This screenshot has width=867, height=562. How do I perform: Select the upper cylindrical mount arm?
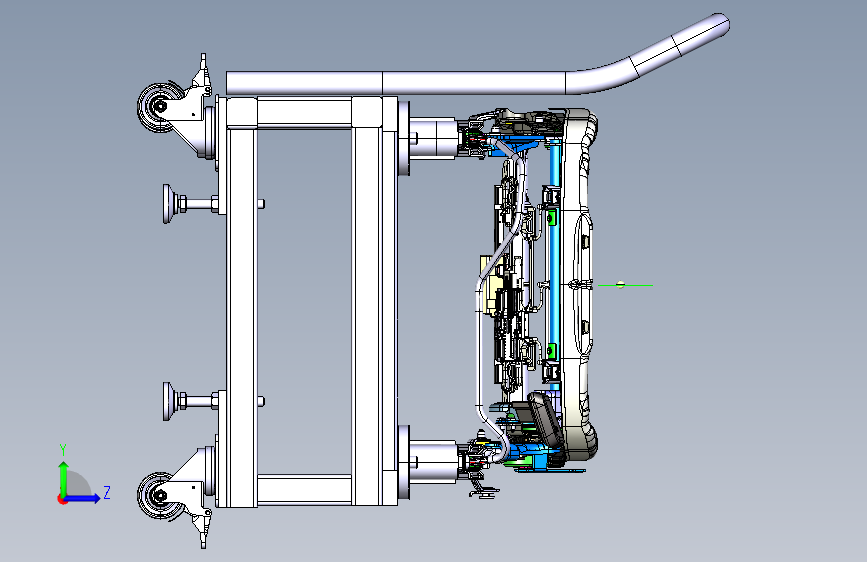(x=433, y=137)
